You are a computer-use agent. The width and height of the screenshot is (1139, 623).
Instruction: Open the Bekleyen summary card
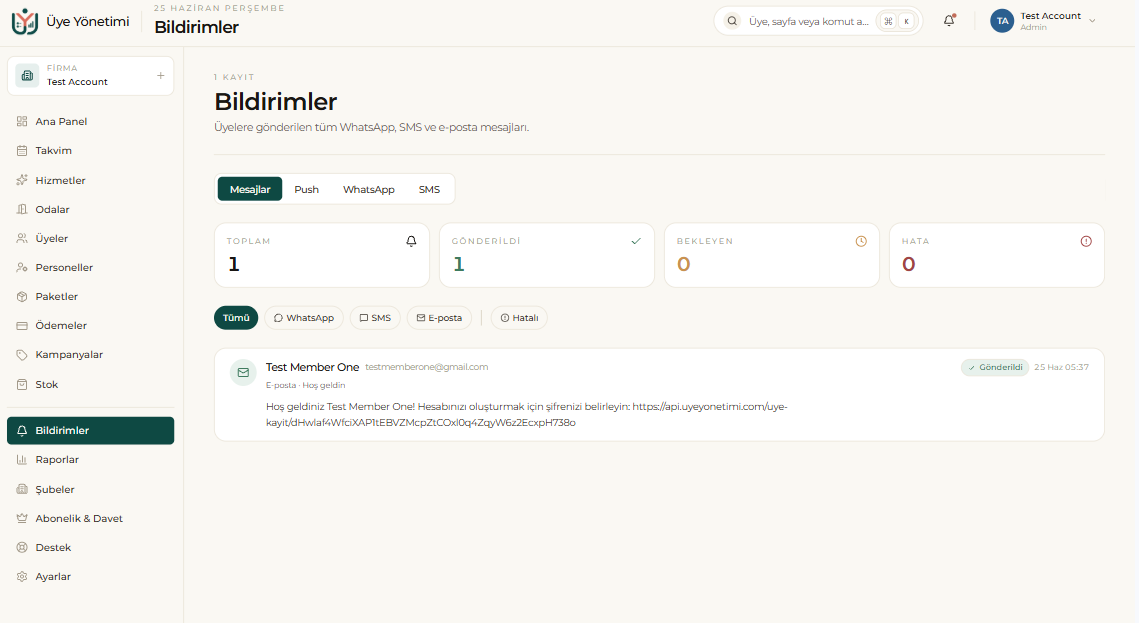point(771,255)
